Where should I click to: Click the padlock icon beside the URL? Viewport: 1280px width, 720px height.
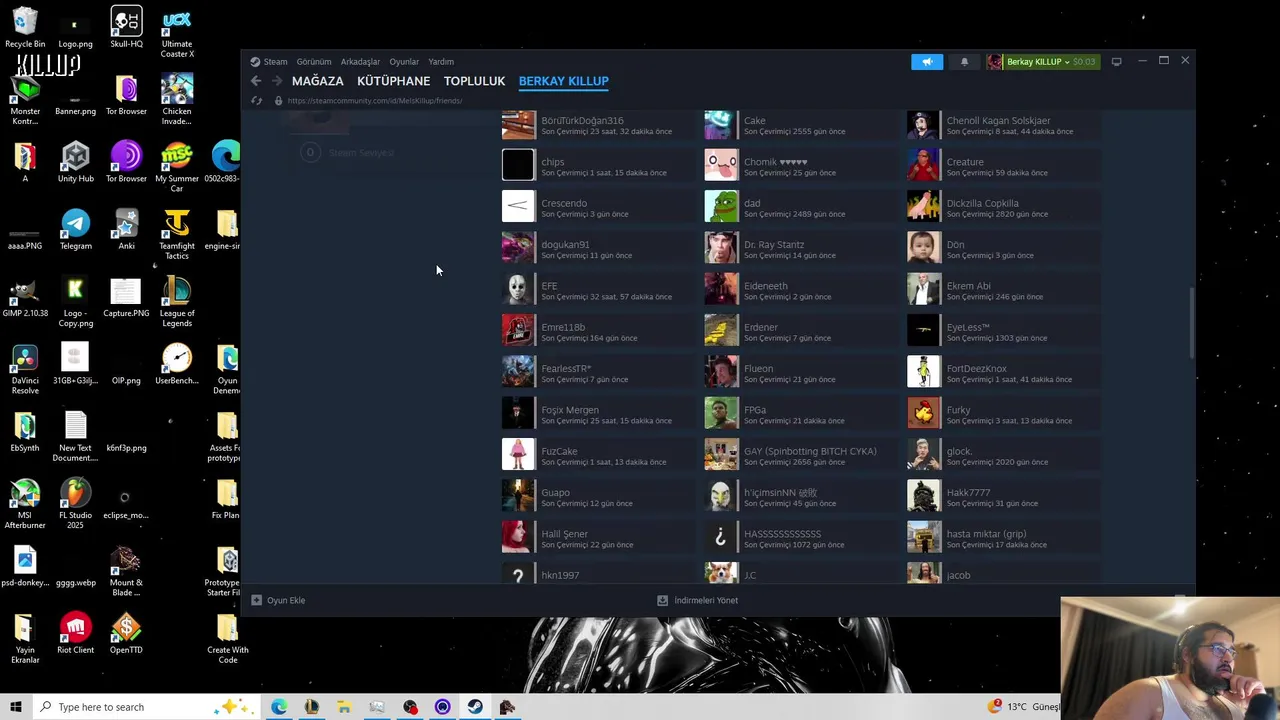point(278,101)
